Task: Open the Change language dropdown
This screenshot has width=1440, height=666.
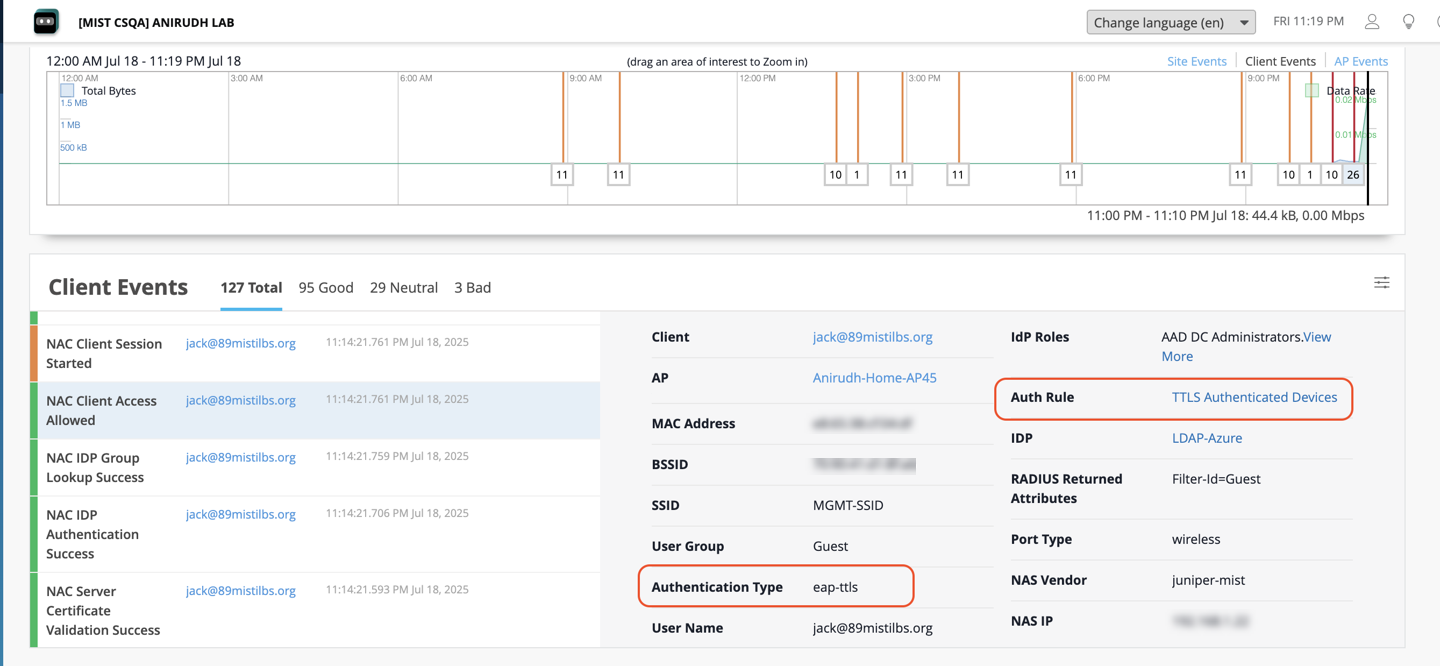Action: pos(1170,22)
